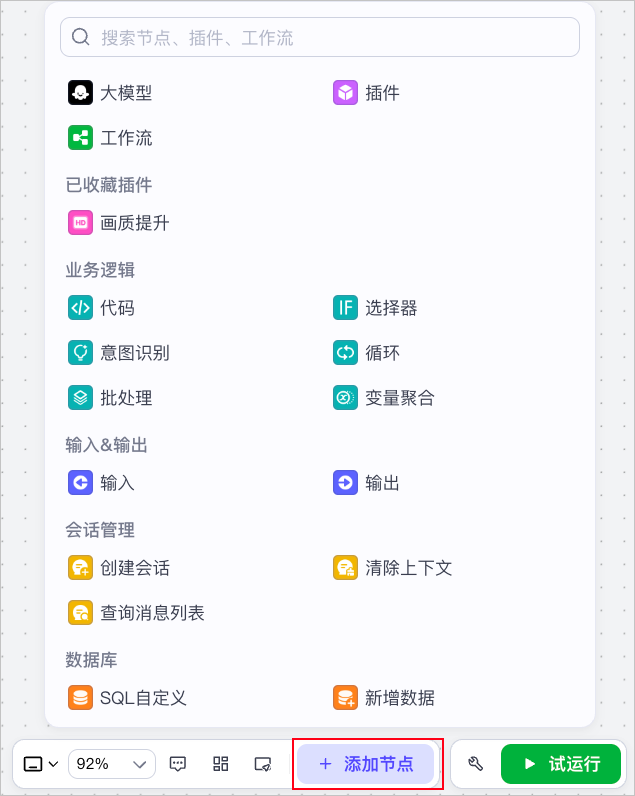The width and height of the screenshot is (635, 796).
Task: Add the 画质提升 favorited plugin
Action: [x=118, y=223]
